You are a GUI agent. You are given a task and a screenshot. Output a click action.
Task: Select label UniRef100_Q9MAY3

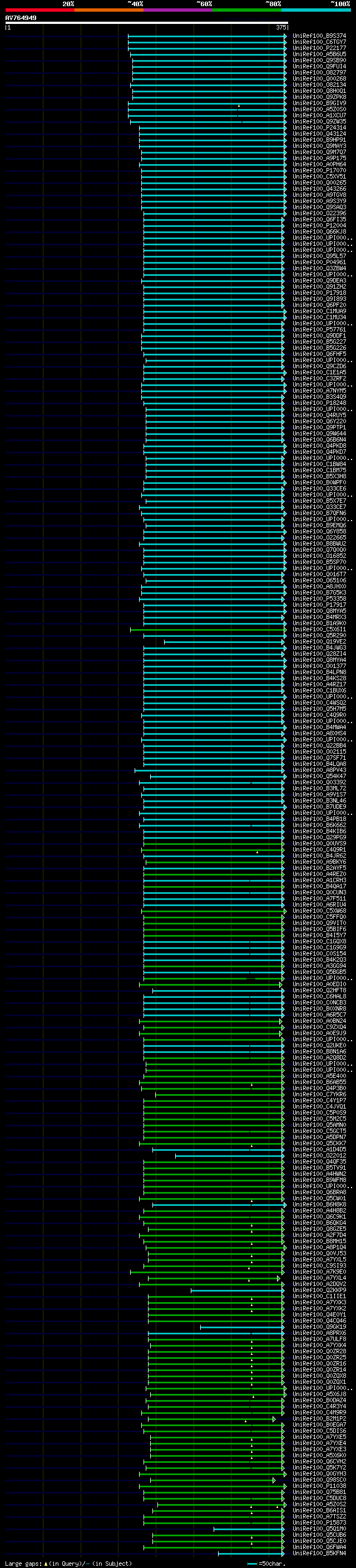[319, 146]
